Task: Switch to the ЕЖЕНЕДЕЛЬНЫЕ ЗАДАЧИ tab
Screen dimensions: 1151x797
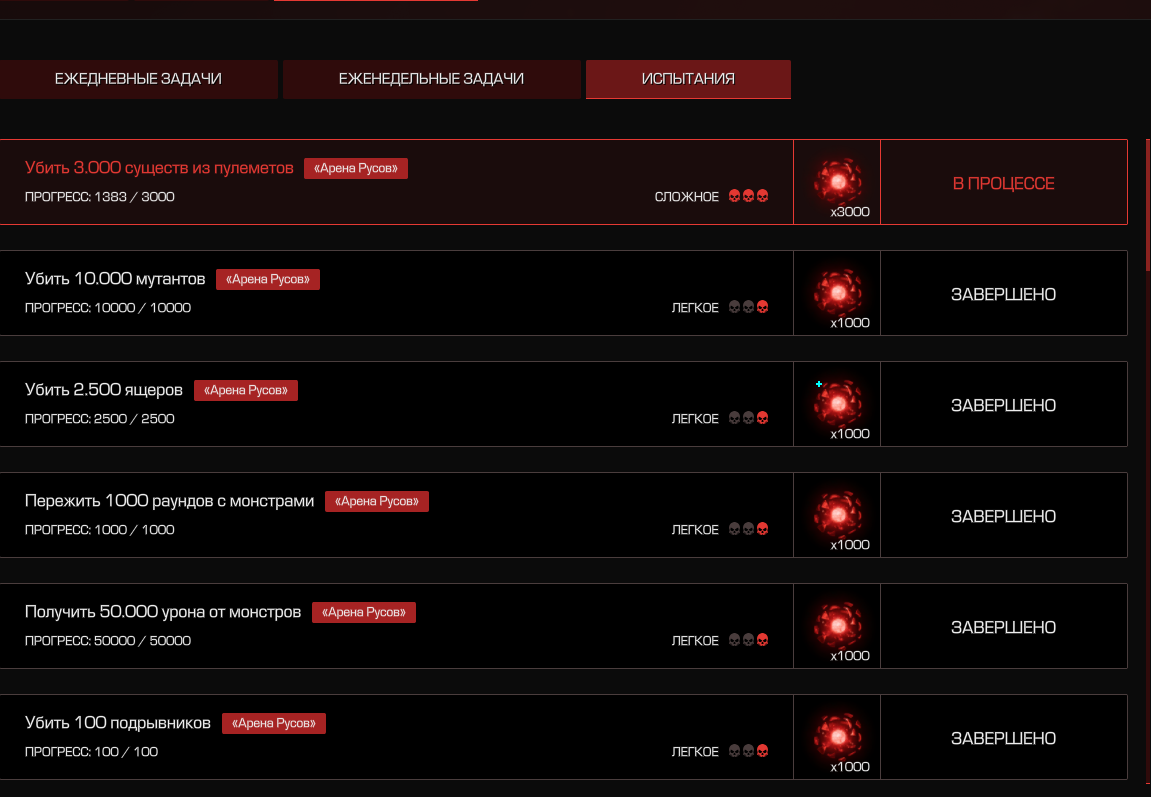Action: click(x=431, y=79)
